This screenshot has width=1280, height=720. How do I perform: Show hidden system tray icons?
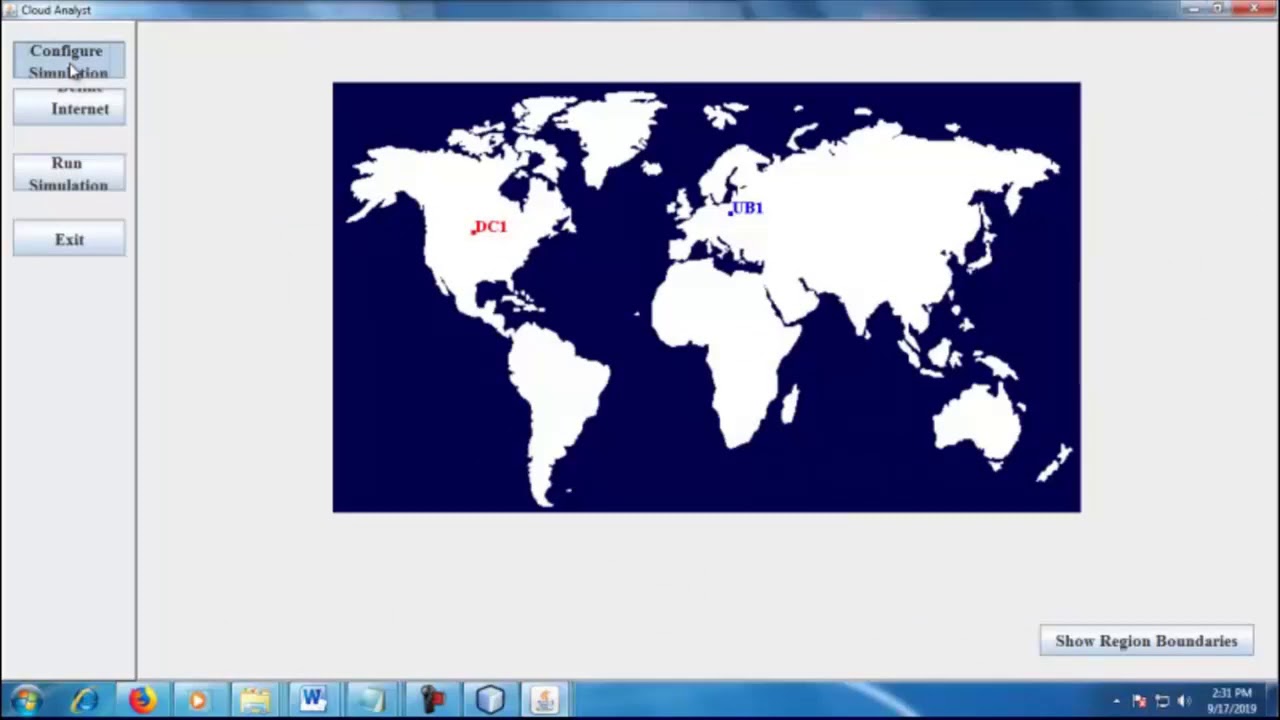[1116, 701]
